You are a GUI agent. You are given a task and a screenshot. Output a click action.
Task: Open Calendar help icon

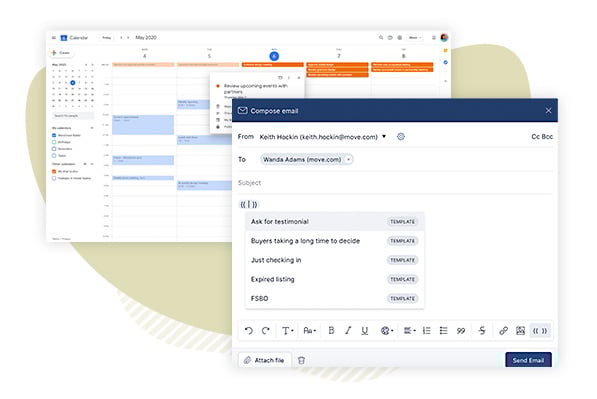point(390,37)
